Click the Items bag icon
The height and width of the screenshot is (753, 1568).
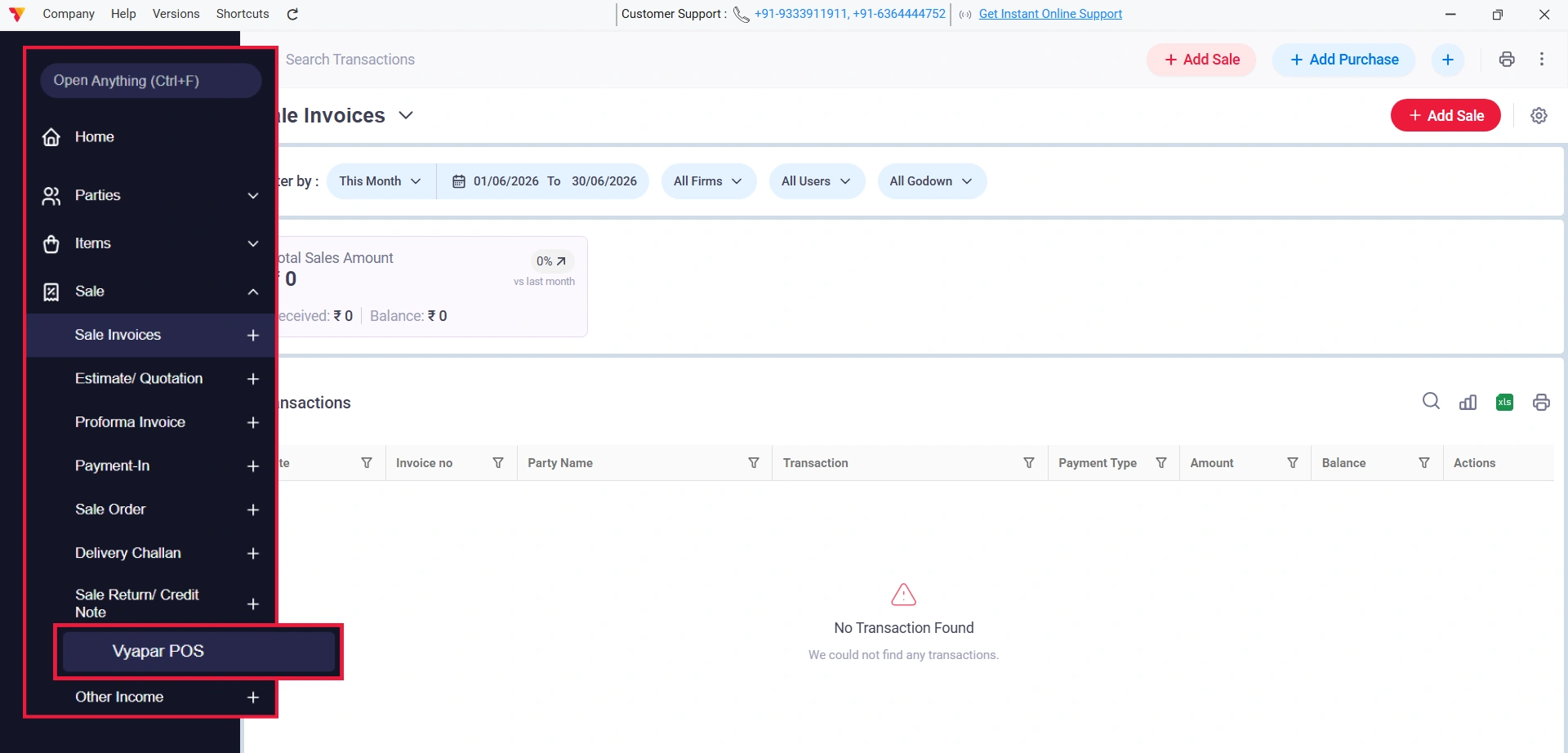coord(51,244)
